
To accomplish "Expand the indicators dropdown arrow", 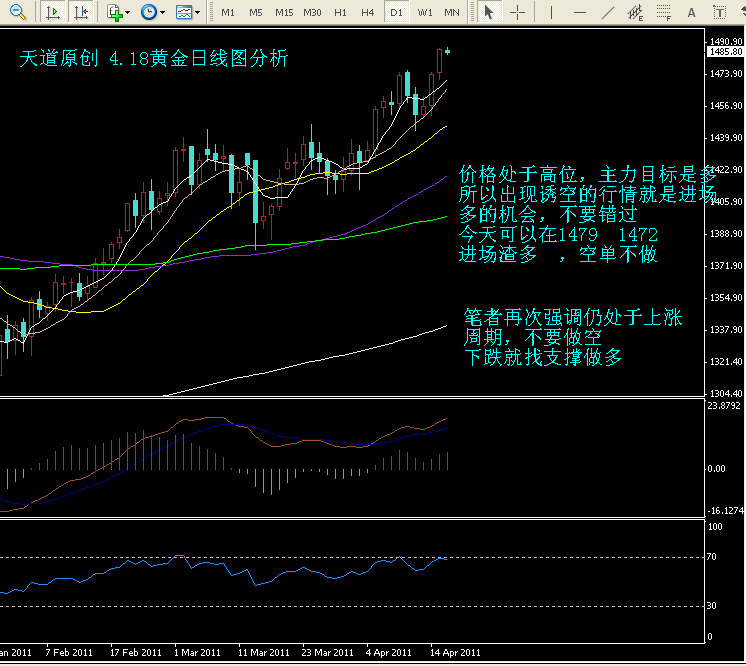I will [127, 13].
